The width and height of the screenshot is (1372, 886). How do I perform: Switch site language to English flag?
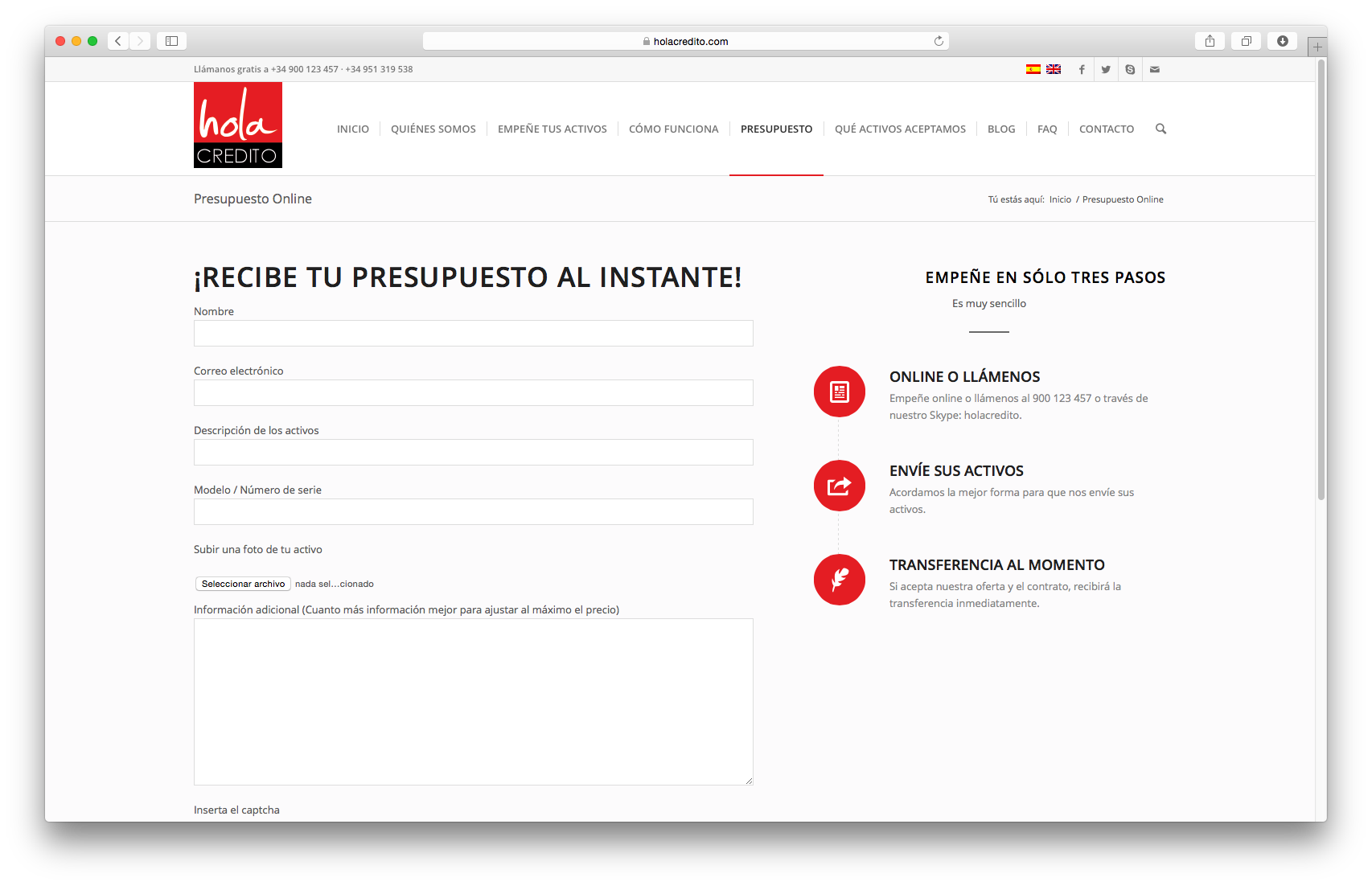pyautogui.click(x=1054, y=69)
